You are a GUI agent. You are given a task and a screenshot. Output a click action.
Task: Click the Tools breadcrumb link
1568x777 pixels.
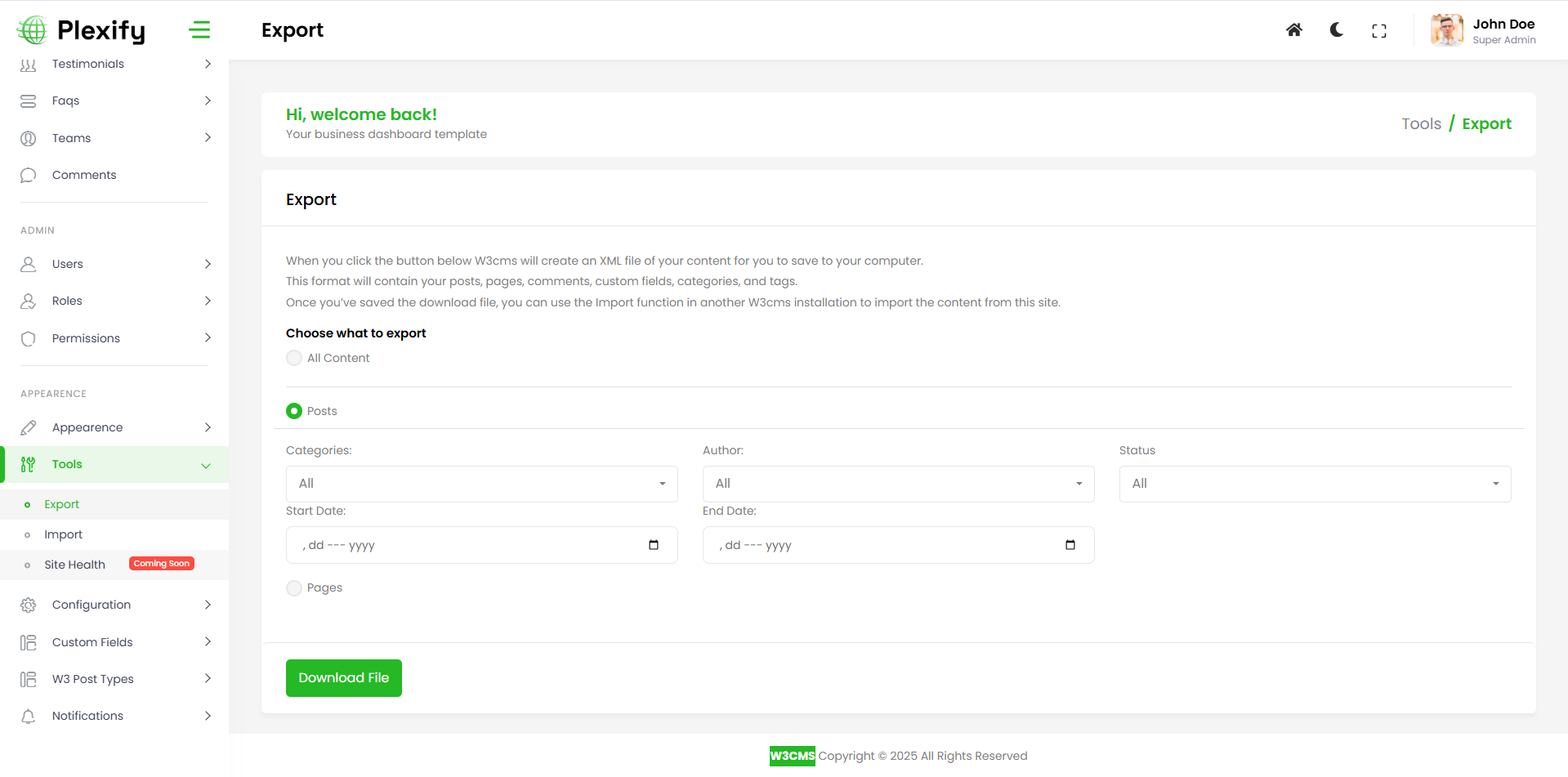point(1421,123)
